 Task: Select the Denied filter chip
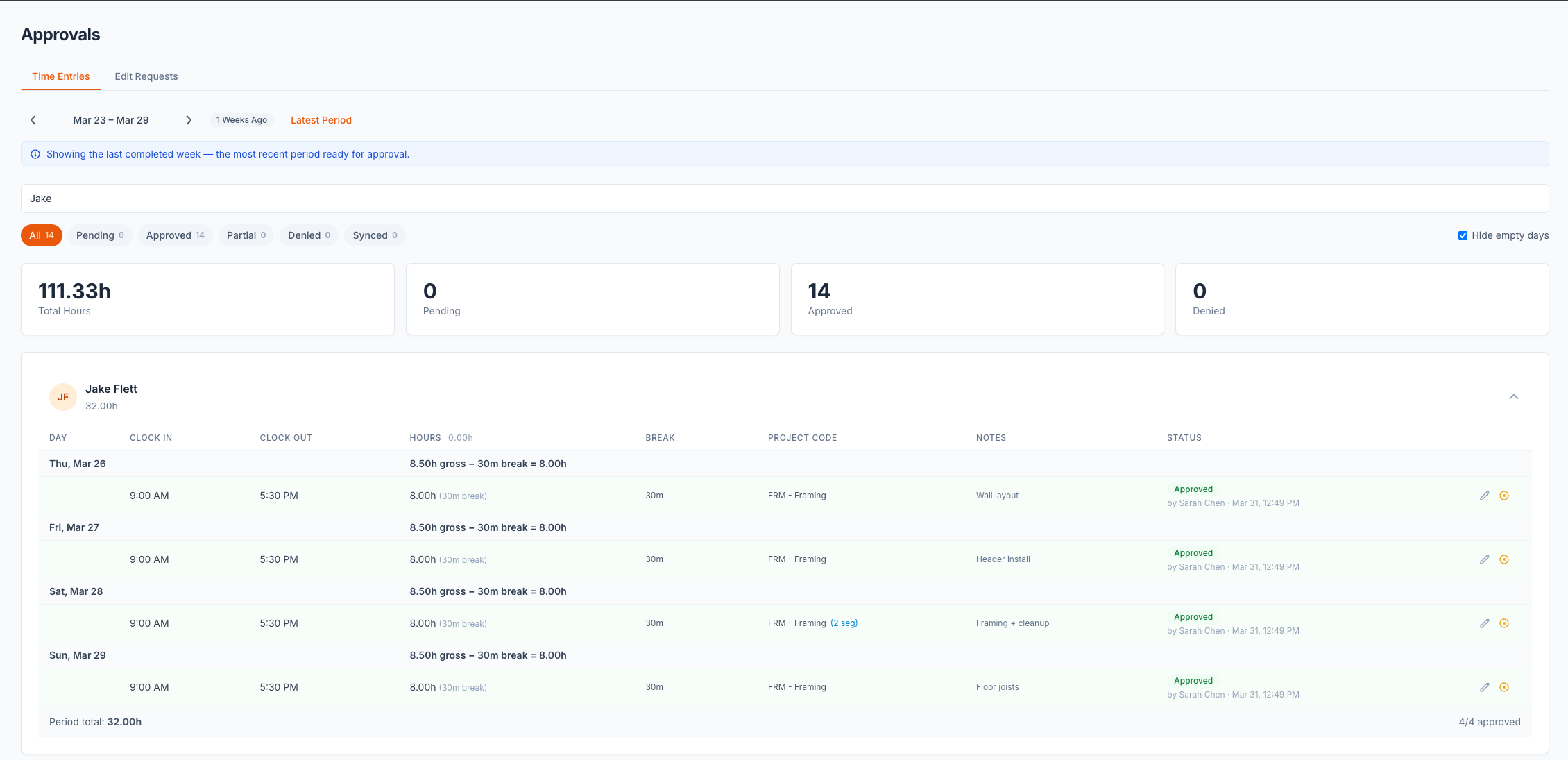pos(309,235)
